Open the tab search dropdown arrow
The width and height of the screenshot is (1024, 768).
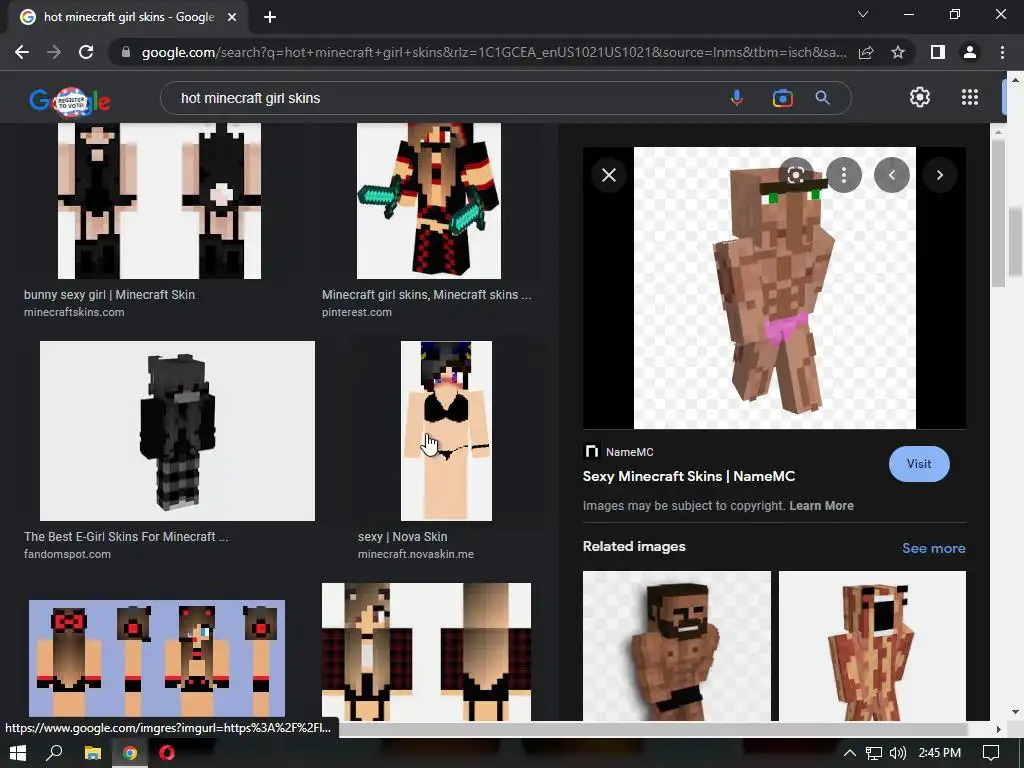[x=863, y=14]
